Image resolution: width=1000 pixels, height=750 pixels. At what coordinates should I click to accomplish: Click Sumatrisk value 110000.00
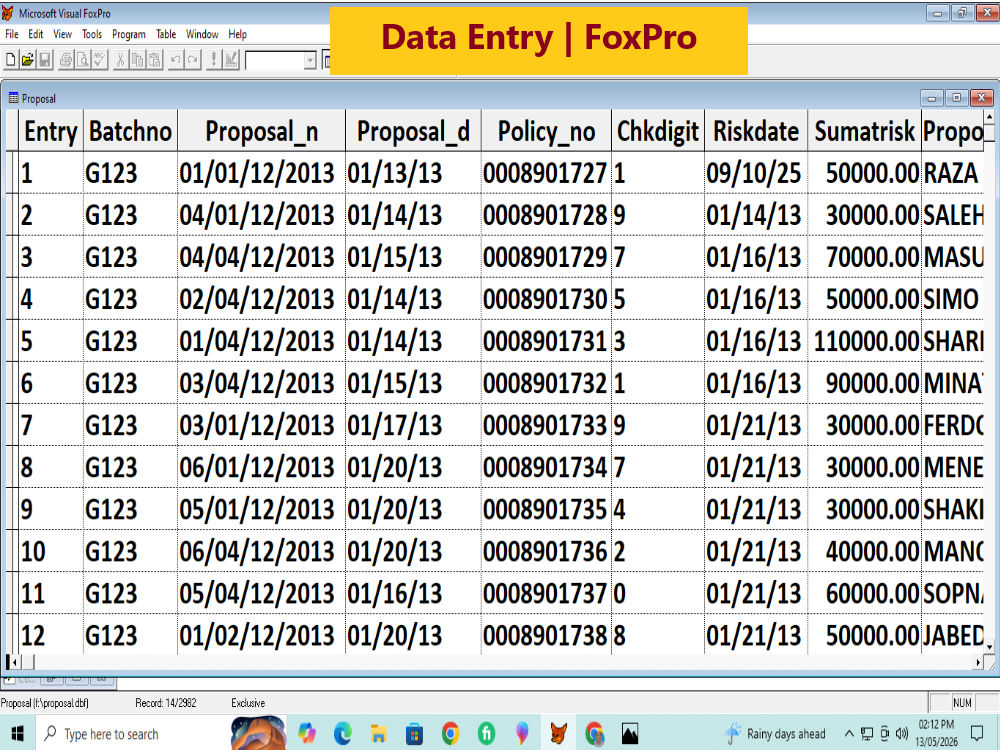point(866,341)
